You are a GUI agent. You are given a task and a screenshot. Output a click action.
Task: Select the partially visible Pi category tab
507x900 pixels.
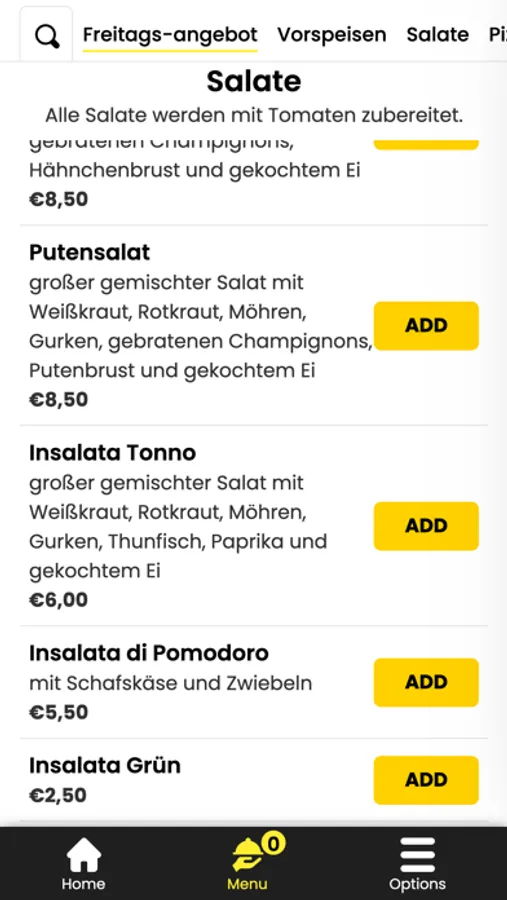click(497, 35)
